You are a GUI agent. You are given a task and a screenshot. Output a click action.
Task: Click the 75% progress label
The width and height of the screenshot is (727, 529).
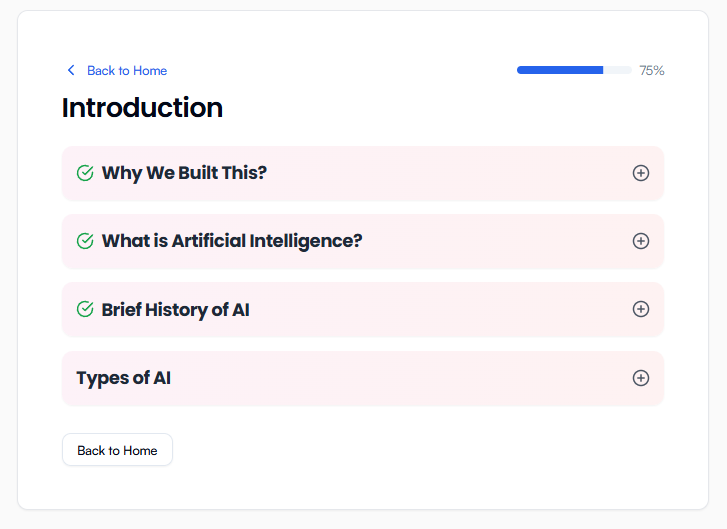click(x=652, y=70)
